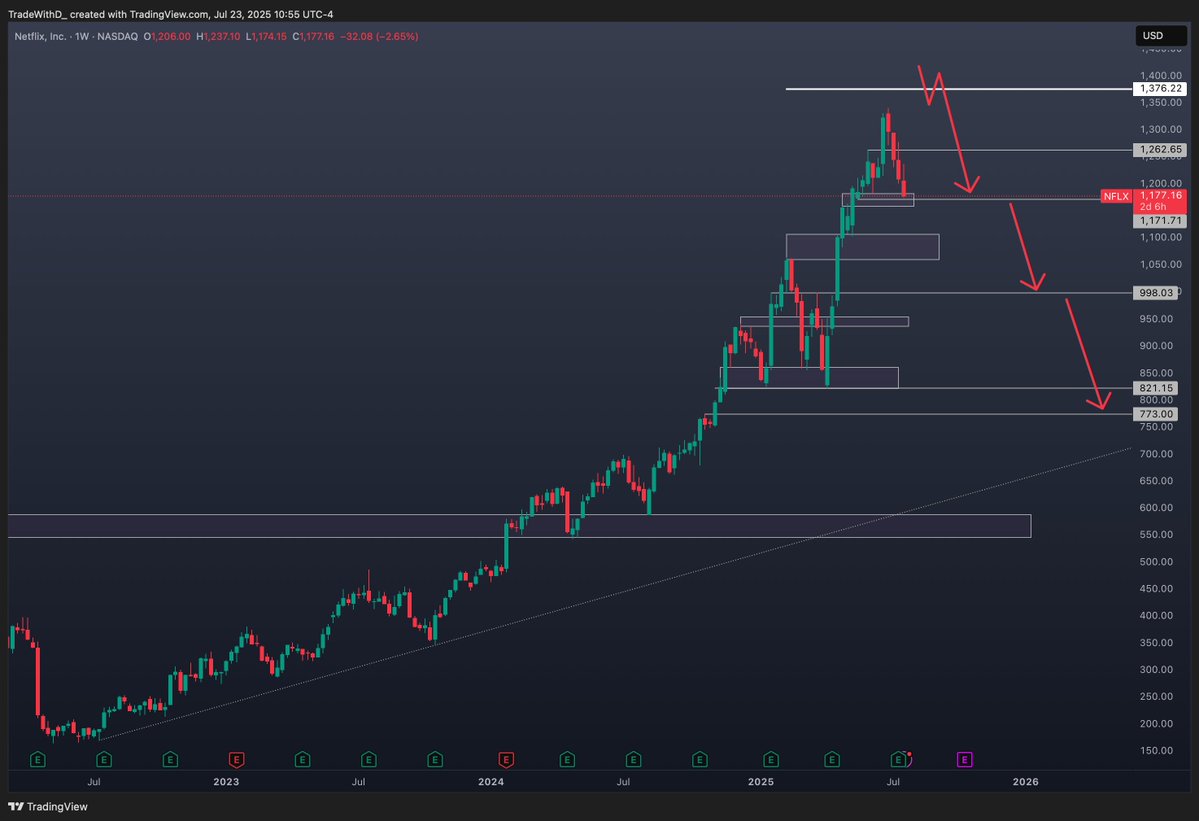Select the 998.03 price line label
This screenshot has height=821, width=1199.
[1155, 293]
